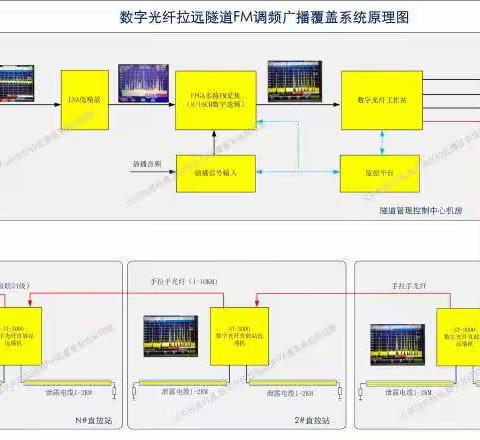Click terminating resistor at N#直放站 cable end
Viewport: 480px width, 440px height.
(x=114, y=391)
